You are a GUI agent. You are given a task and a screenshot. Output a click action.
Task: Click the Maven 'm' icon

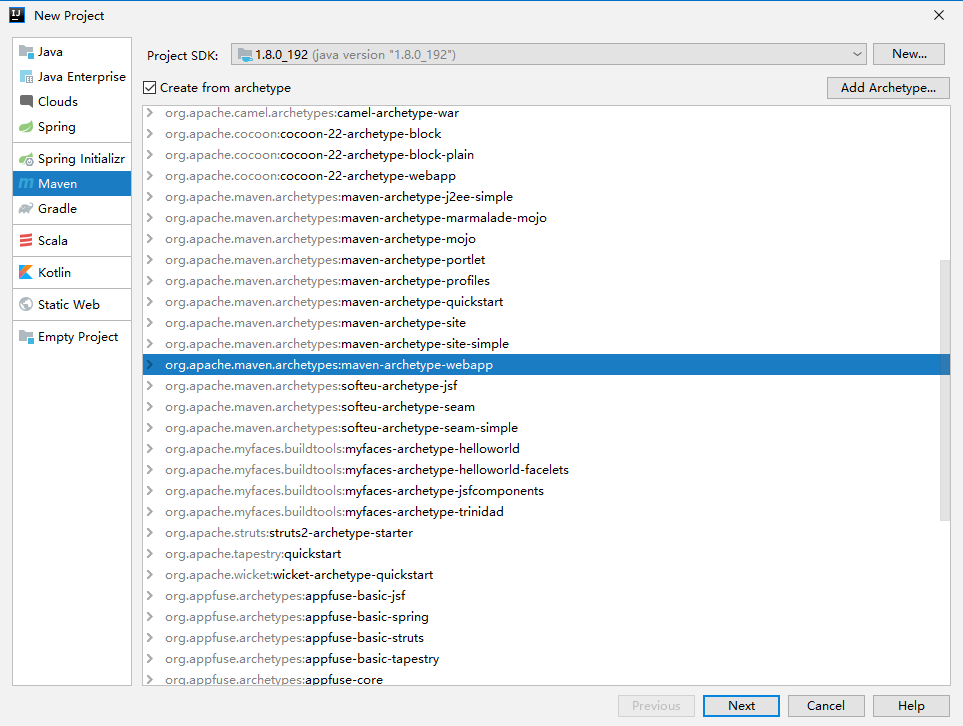click(x=26, y=184)
